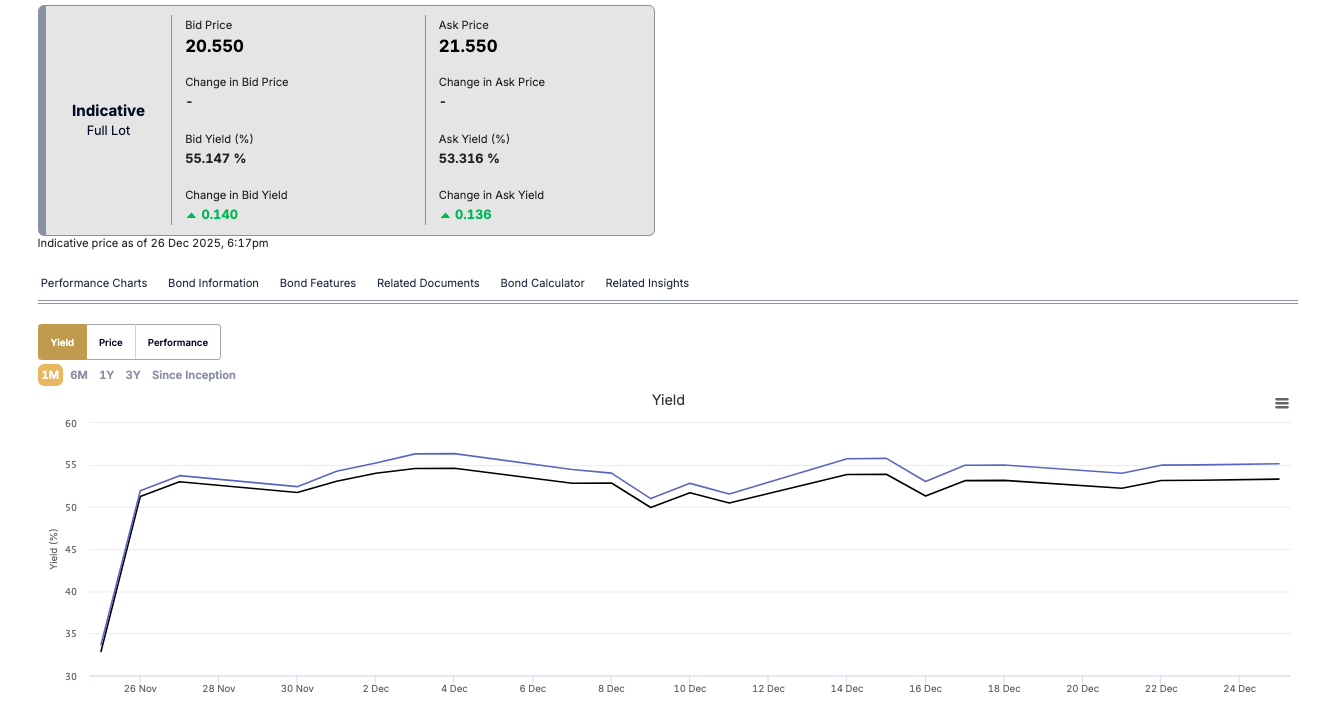View the Related Documents tab
Image resolution: width=1338 pixels, height=707 pixels.
click(x=428, y=283)
